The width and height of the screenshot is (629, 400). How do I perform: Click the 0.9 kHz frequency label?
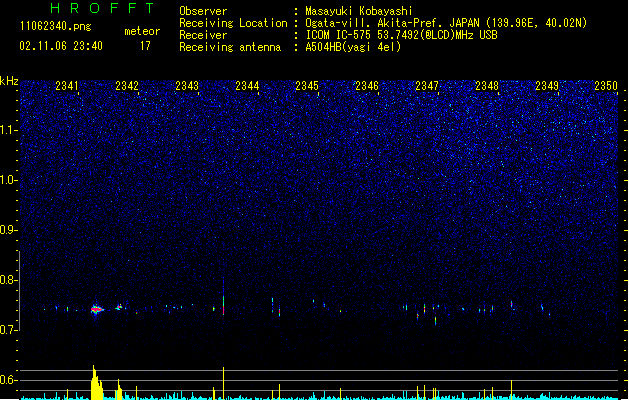click(8, 230)
